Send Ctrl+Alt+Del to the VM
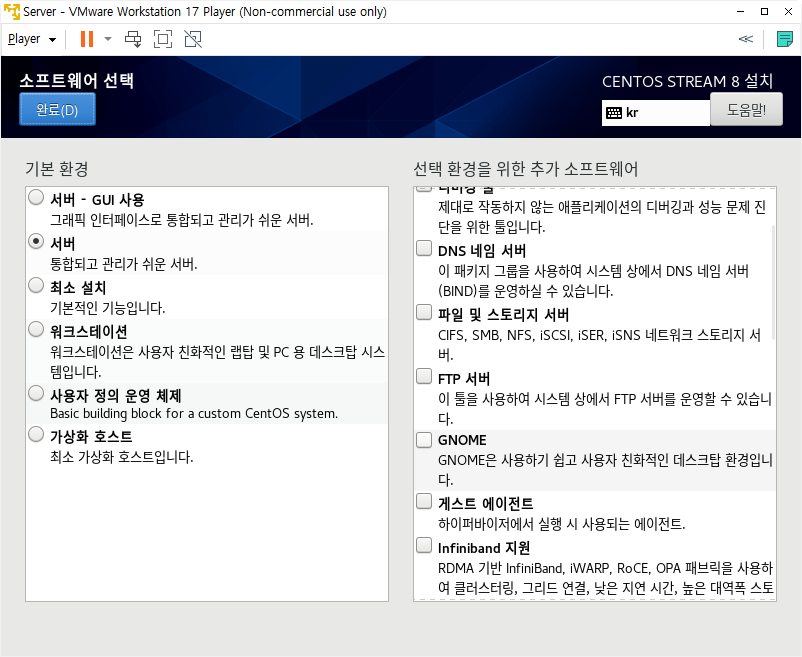802x657 pixels. [133, 39]
